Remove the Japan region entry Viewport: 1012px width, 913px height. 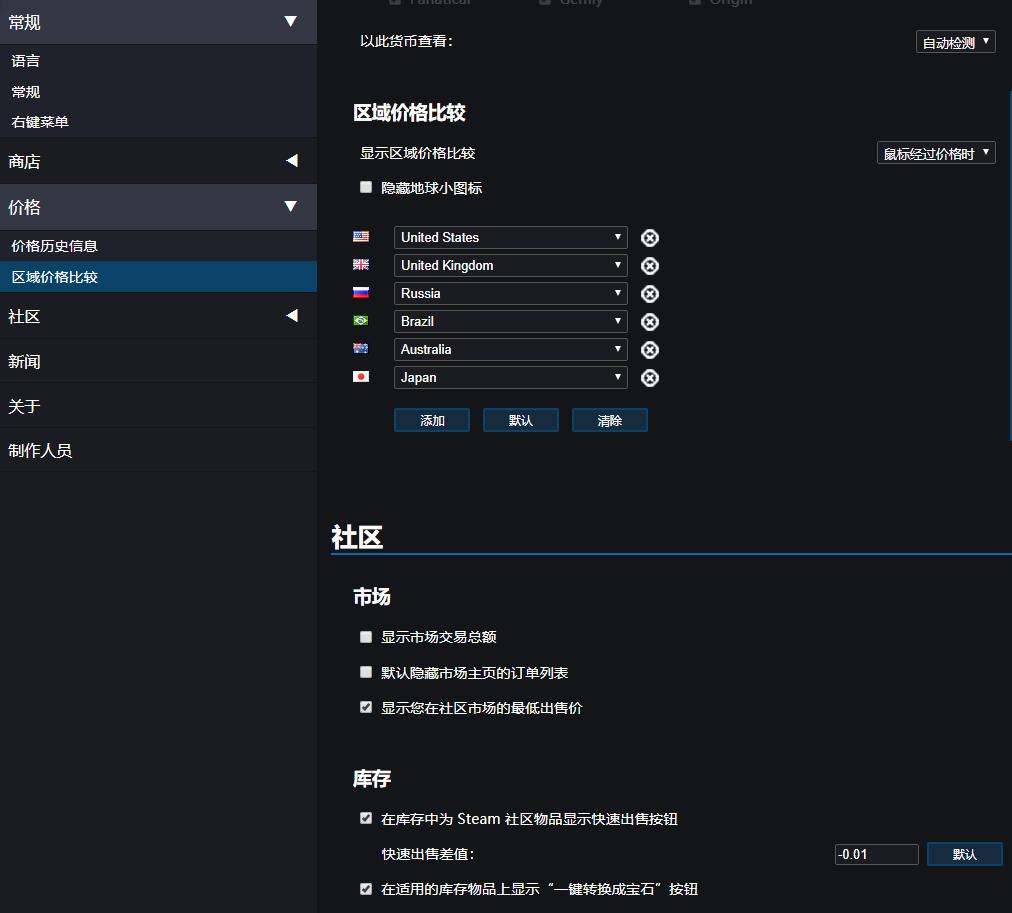649,377
